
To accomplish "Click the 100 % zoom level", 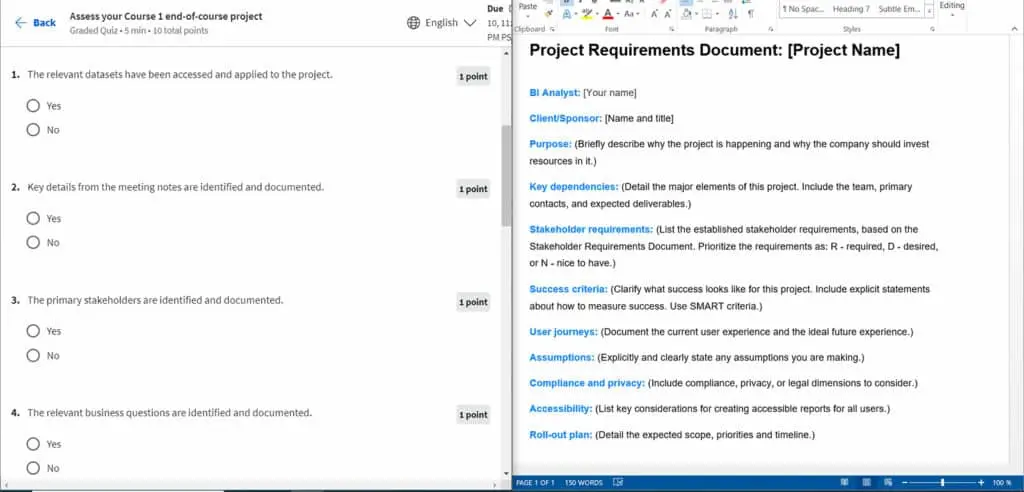I will pyautogui.click(x=1002, y=483).
